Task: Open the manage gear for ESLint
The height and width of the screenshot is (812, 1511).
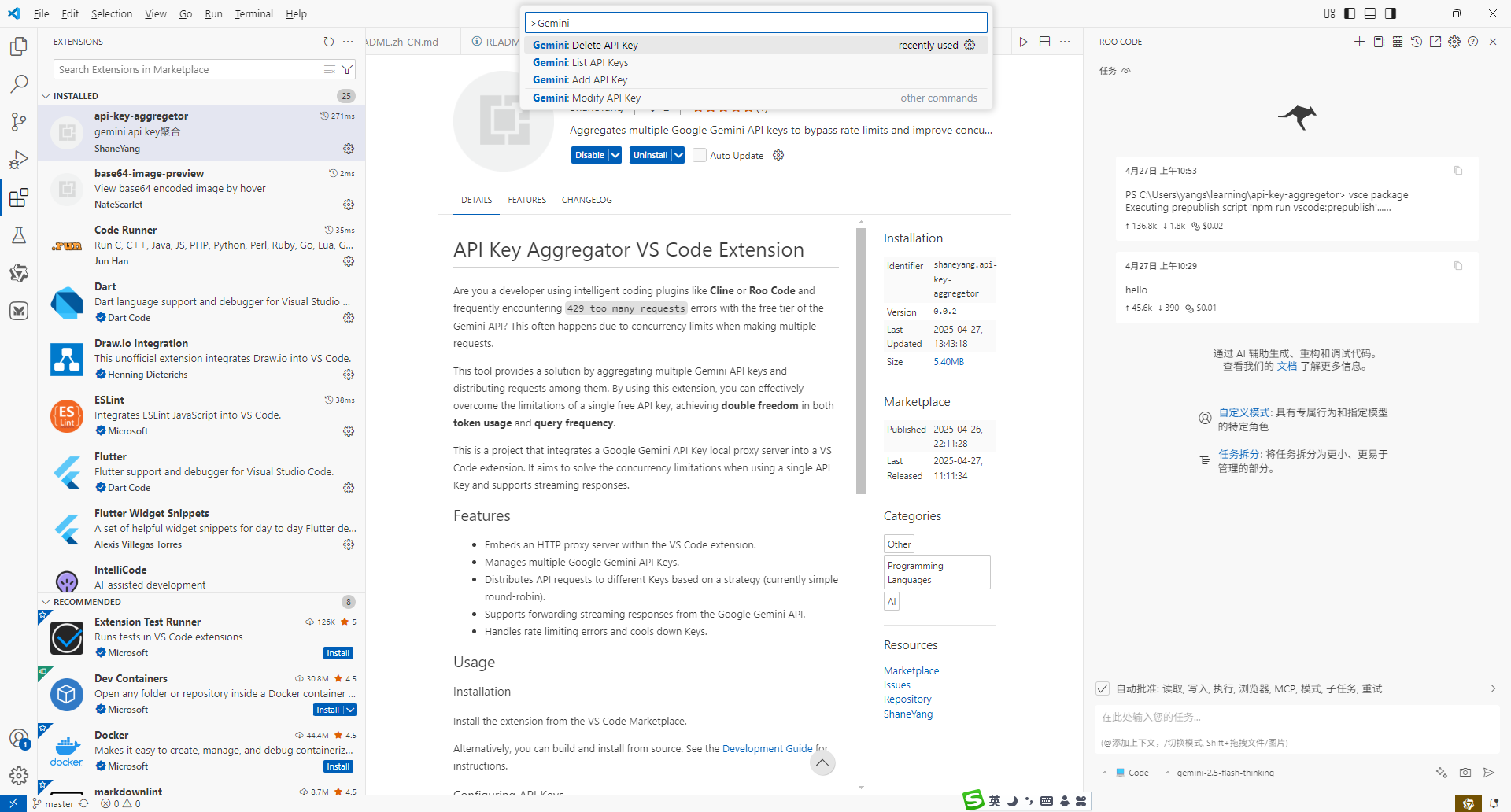Action: [x=349, y=431]
